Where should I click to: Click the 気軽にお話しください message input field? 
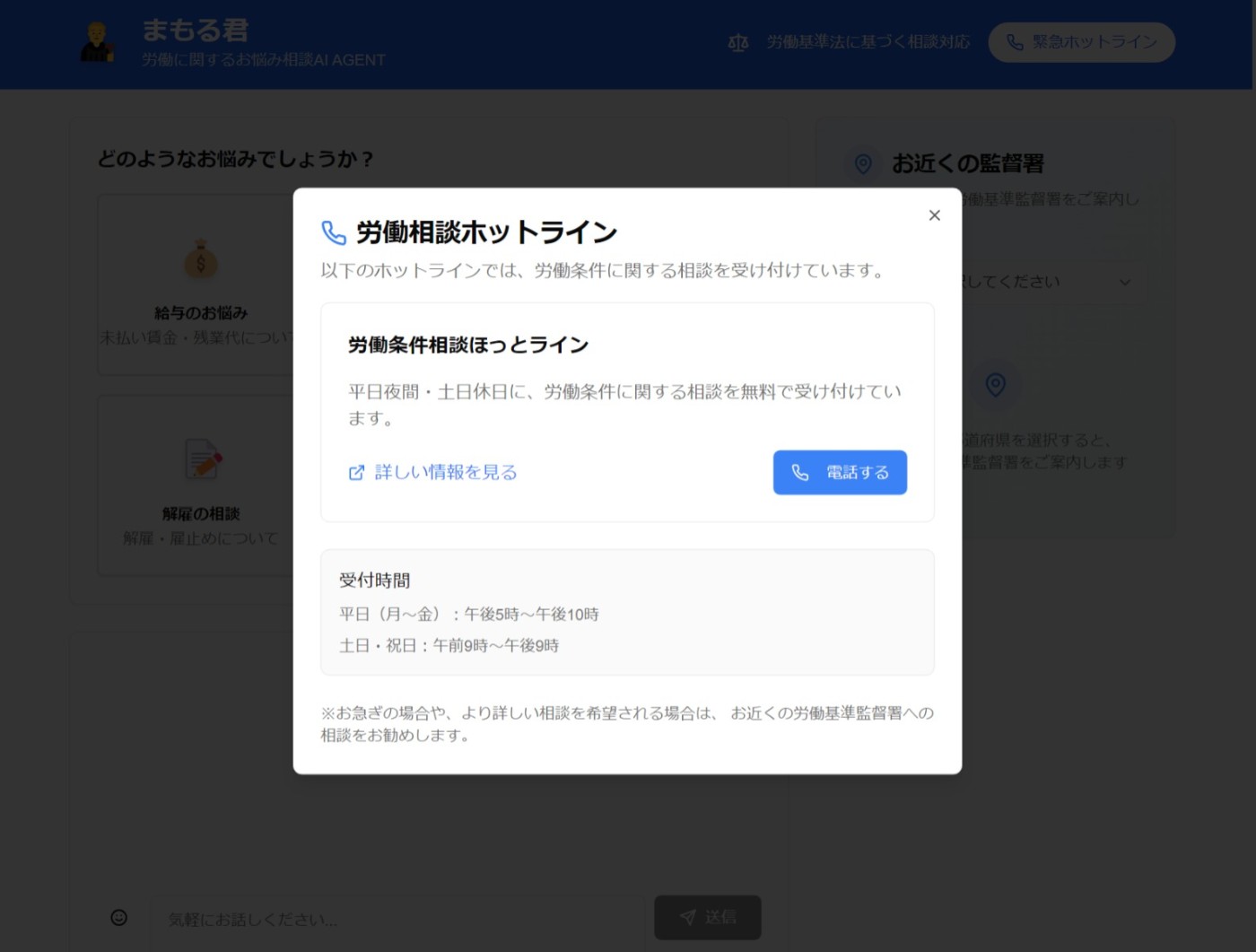click(x=397, y=919)
